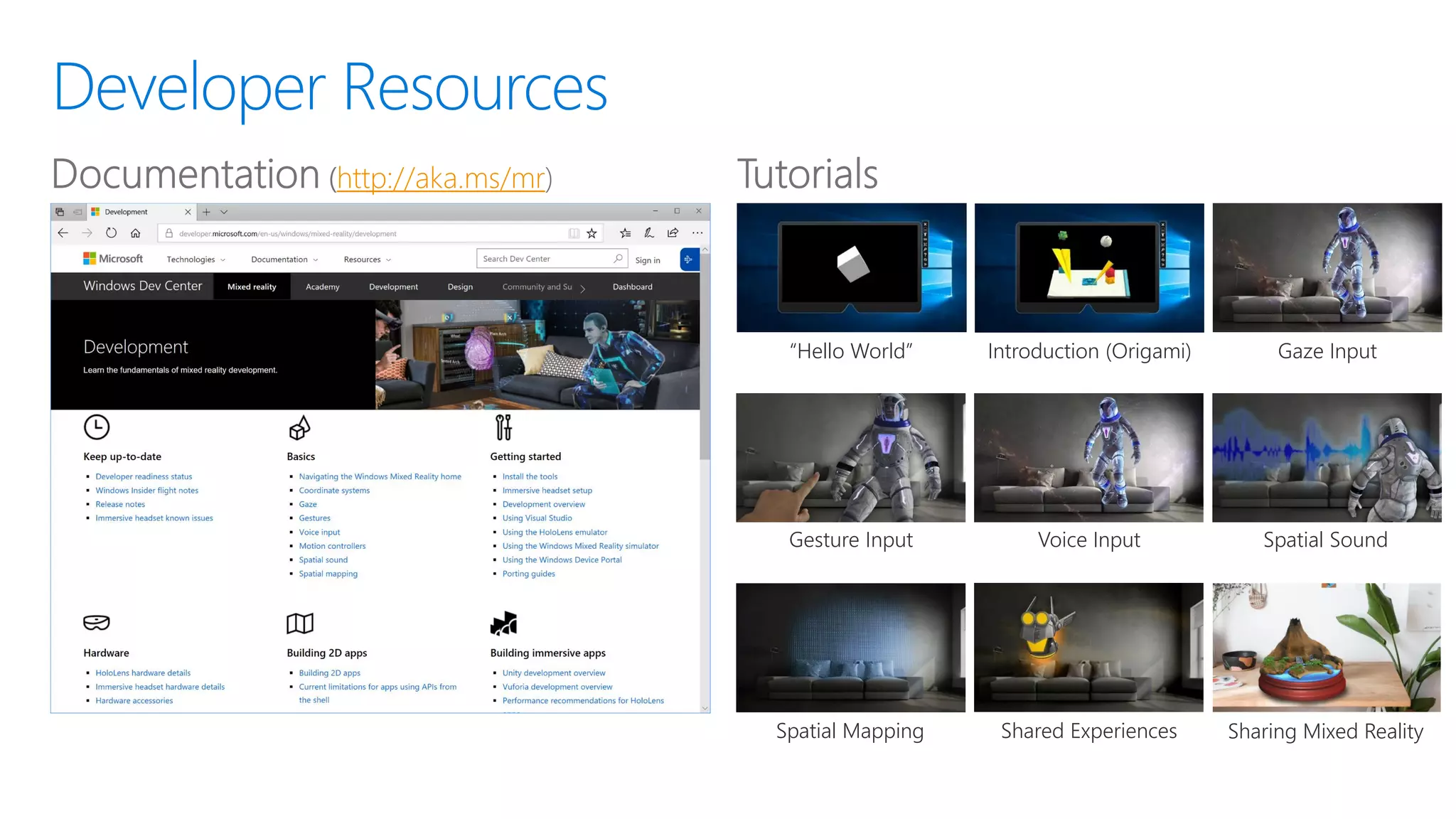Click Sign in link
The image size is (1456, 819).
point(648,260)
